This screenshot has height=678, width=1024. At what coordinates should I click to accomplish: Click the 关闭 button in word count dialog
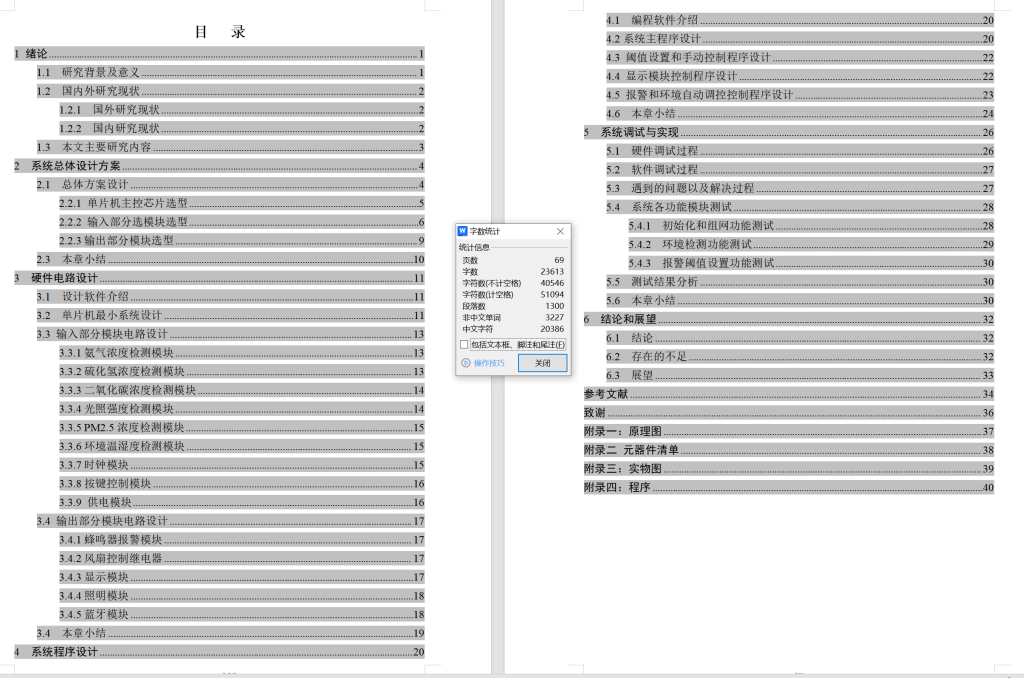pos(542,363)
